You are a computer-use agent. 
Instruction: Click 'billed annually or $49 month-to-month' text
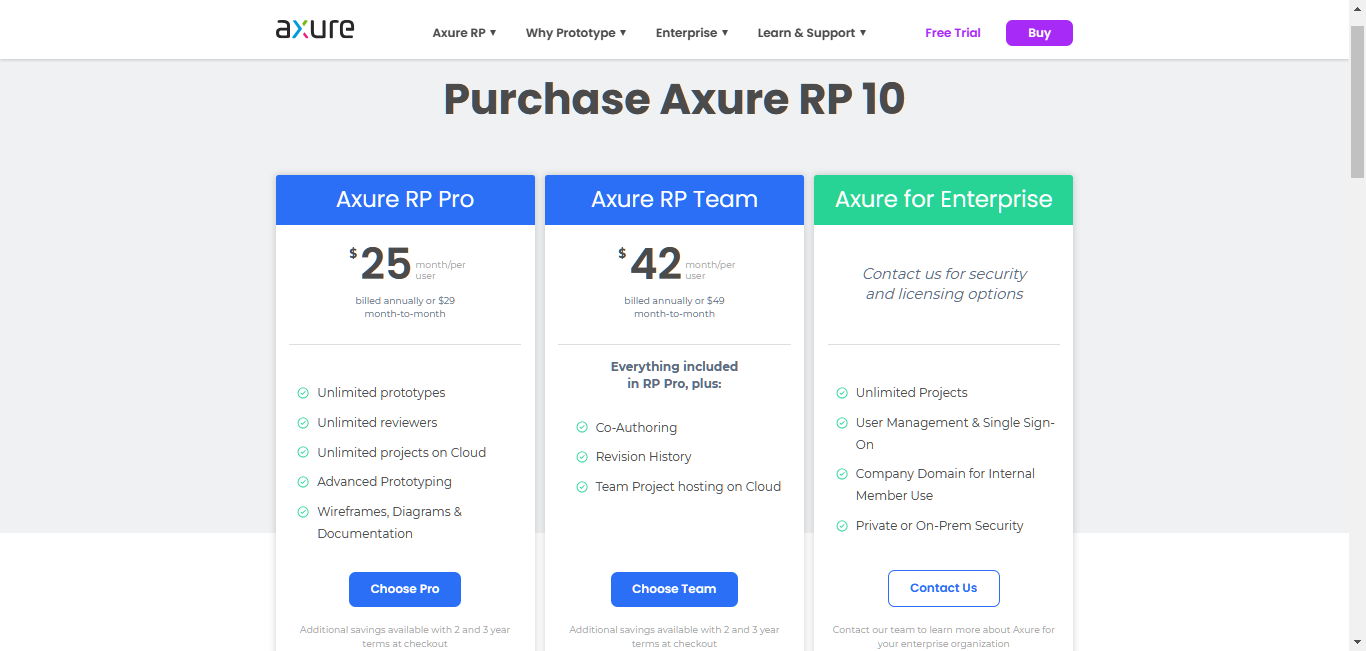(674, 307)
